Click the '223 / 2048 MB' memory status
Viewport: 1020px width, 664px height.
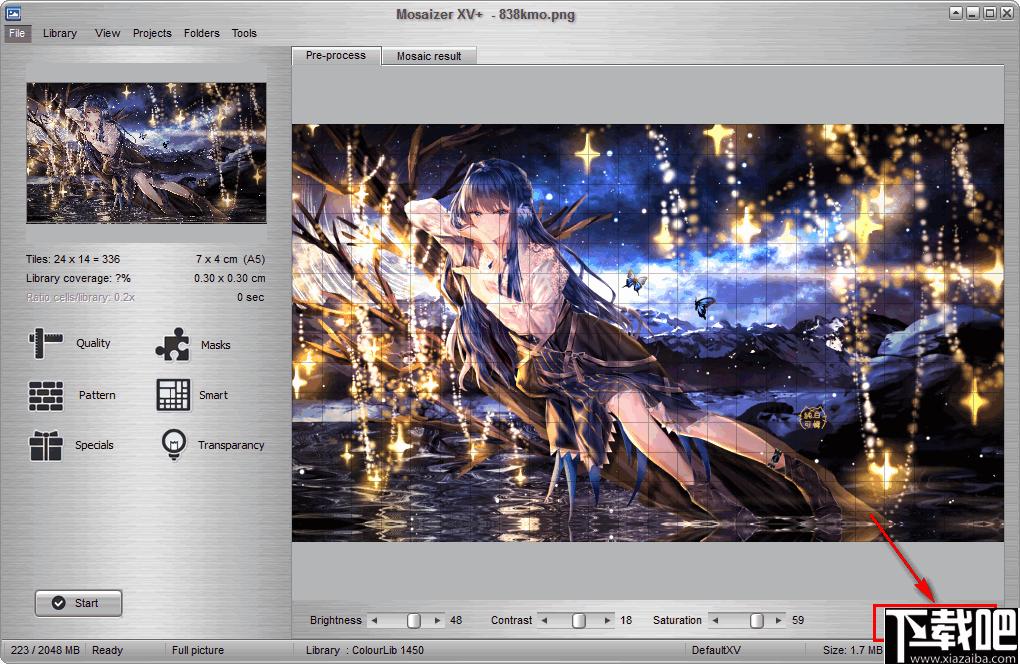click(45, 650)
